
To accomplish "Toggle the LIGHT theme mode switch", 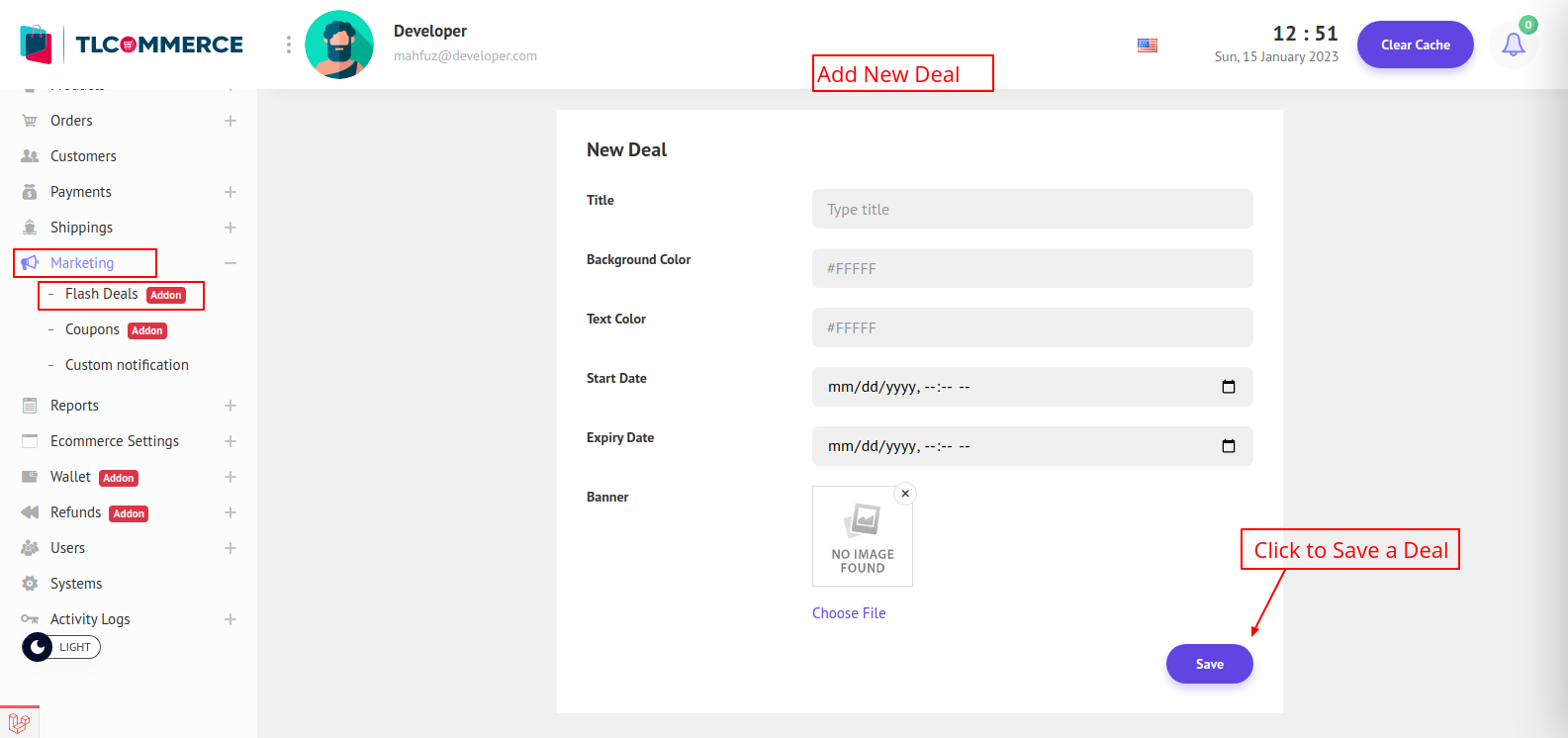I will click(x=61, y=647).
